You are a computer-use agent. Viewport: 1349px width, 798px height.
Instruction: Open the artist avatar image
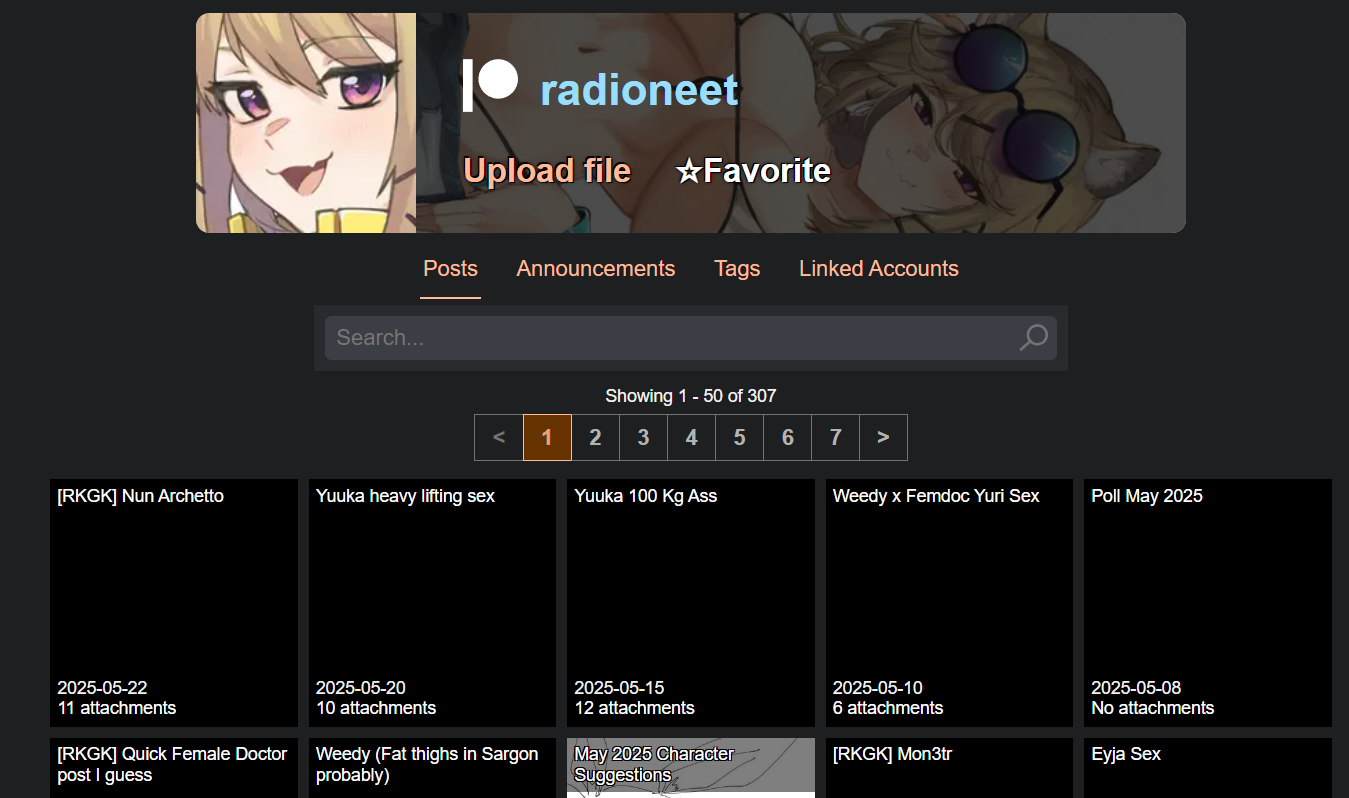[306, 123]
